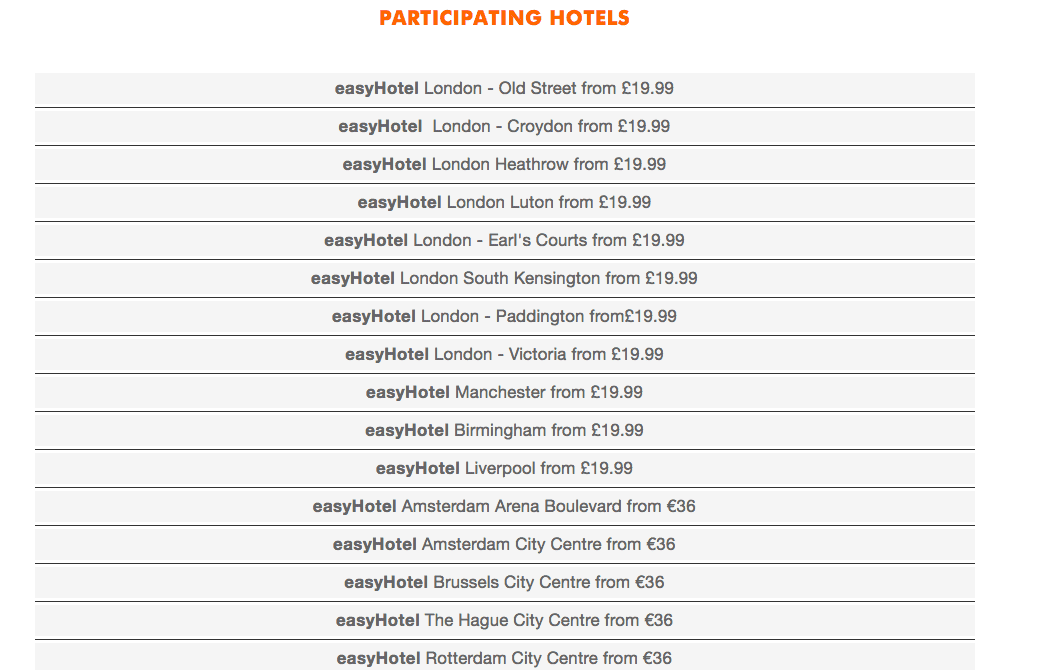Open easyHotel London Heathrow offer
1050x670 pixels.
pyautogui.click(x=505, y=165)
